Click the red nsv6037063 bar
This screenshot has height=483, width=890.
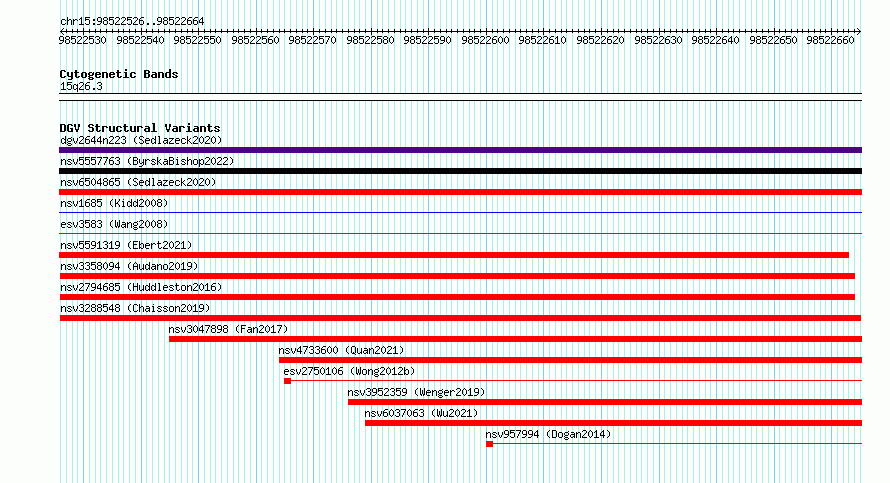[614, 423]
